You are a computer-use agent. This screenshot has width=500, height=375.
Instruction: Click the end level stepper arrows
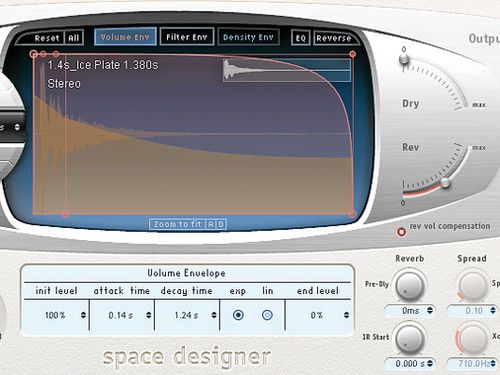click(347, 315)
